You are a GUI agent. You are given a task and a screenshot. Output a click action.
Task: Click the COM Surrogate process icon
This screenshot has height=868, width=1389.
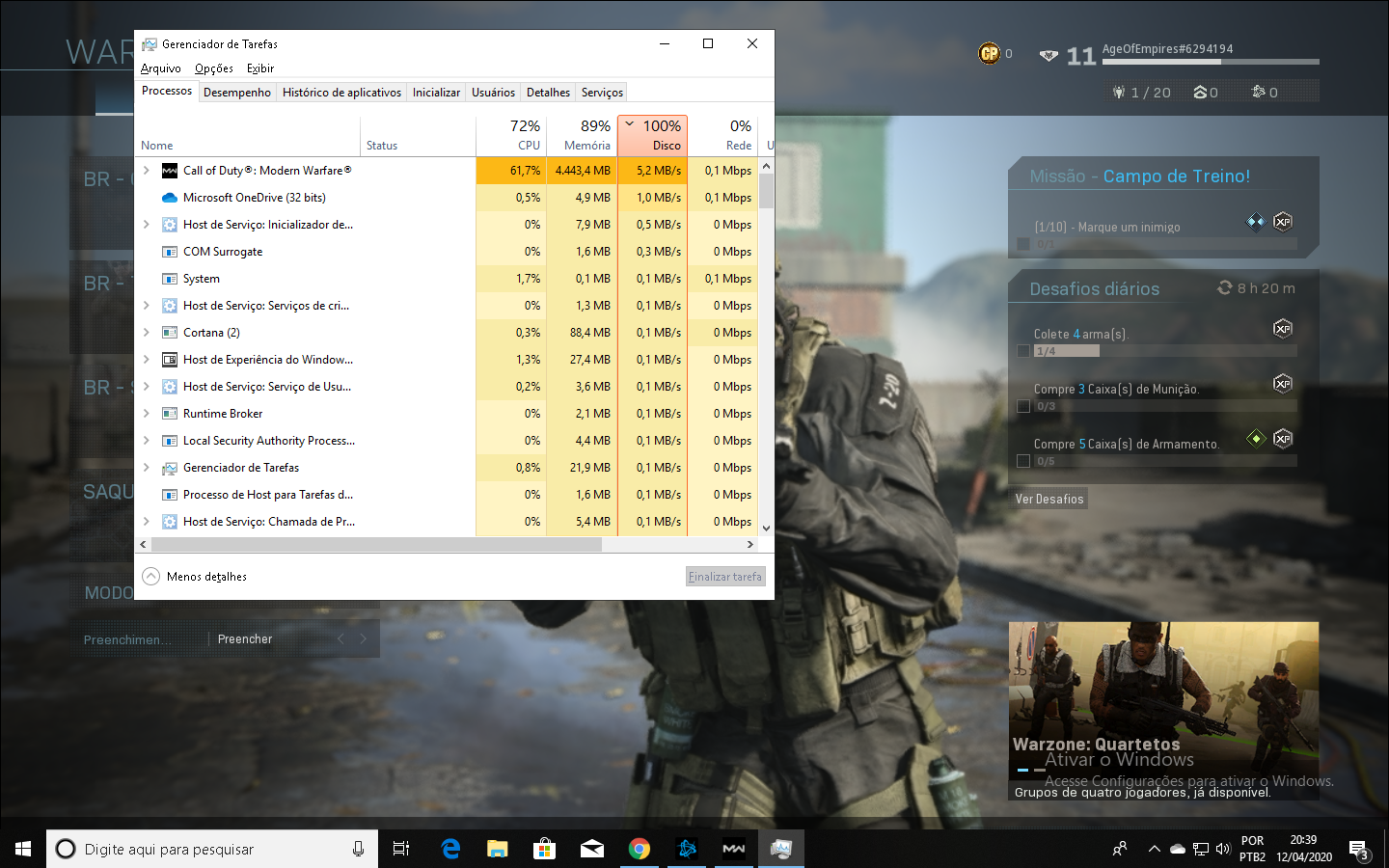coord(170,252)
